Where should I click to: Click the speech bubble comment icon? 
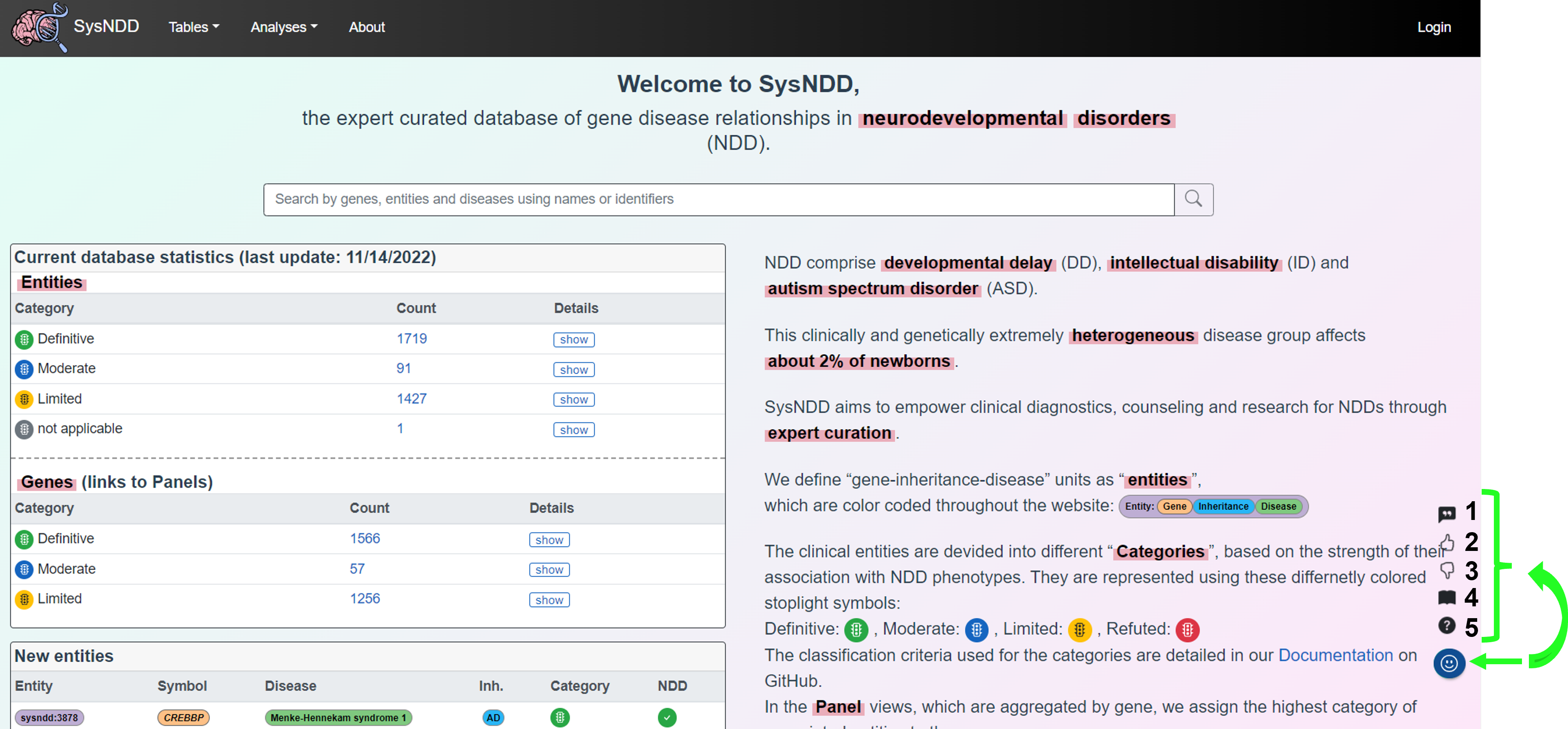click(x=1446, y=514)
